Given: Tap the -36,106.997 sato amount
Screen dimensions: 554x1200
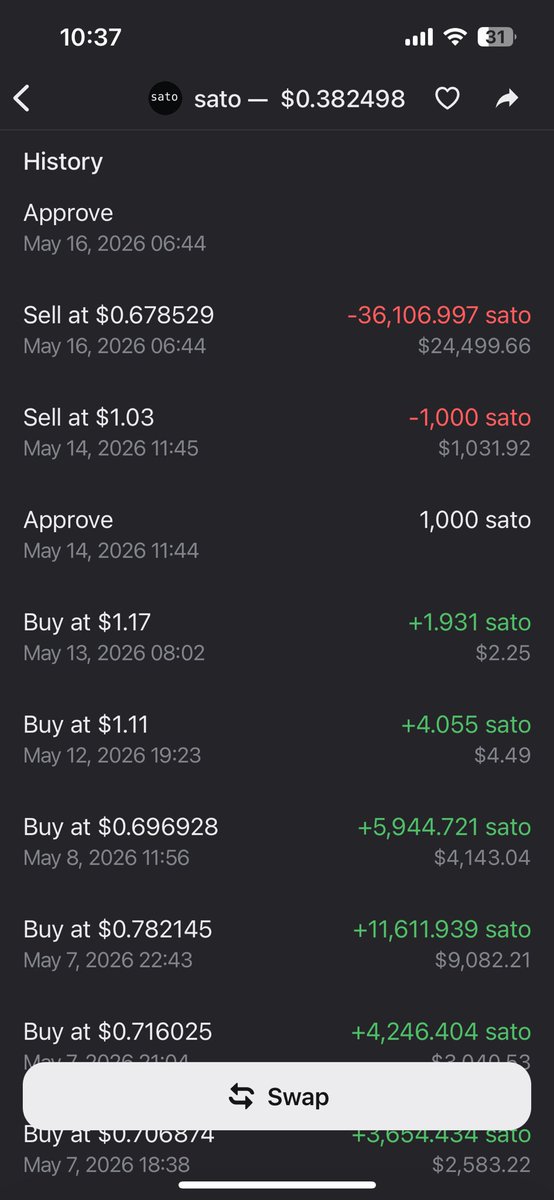Looking at the screenshot, I should (439, 315).
